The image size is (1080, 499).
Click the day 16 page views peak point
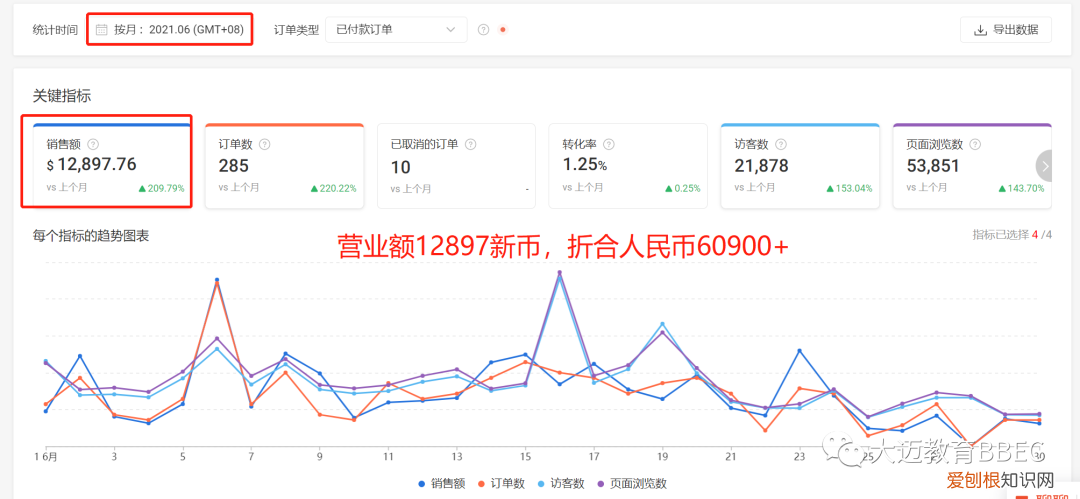[x=560, y=272]
